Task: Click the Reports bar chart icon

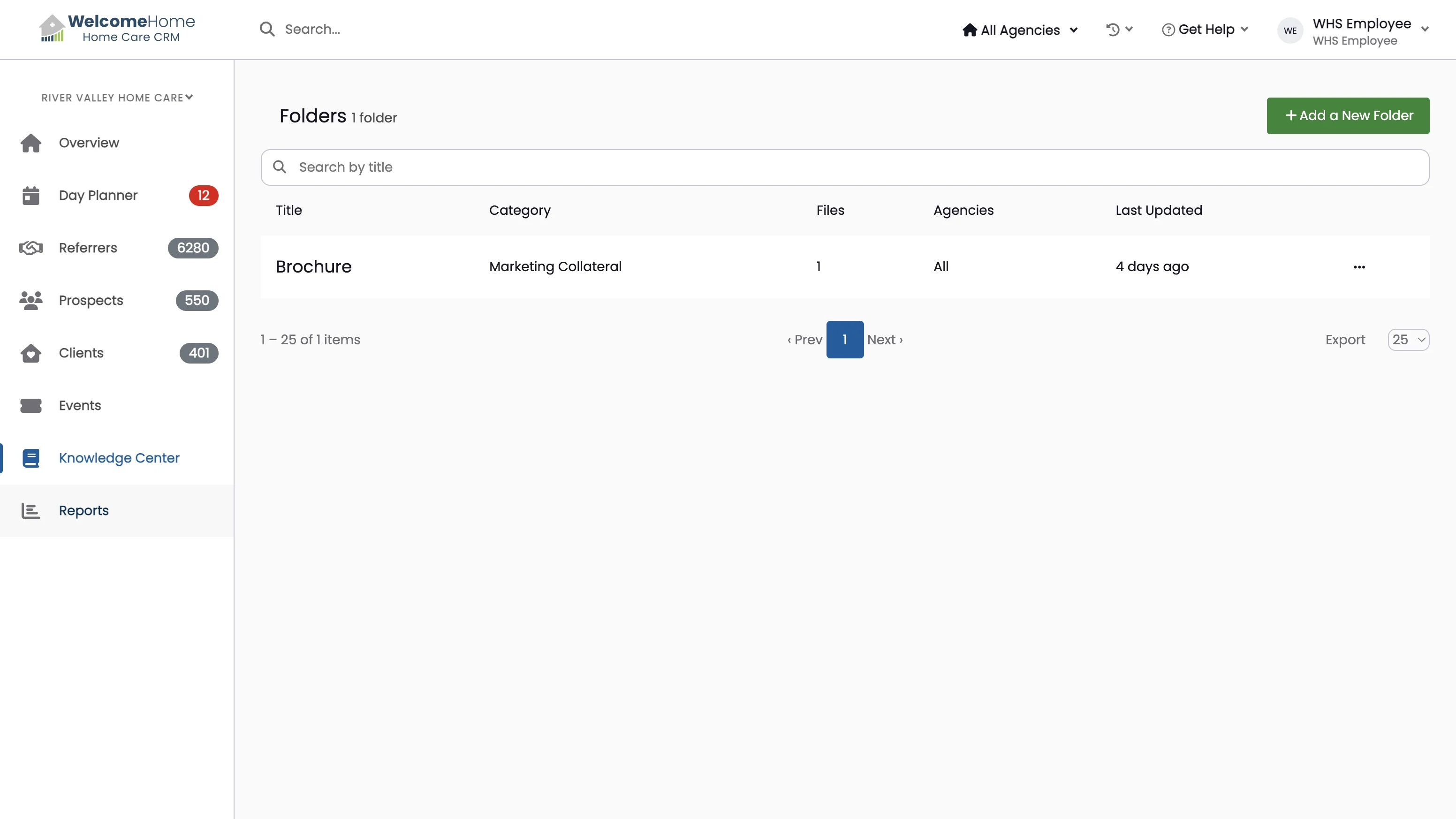Action: (31, 511)
